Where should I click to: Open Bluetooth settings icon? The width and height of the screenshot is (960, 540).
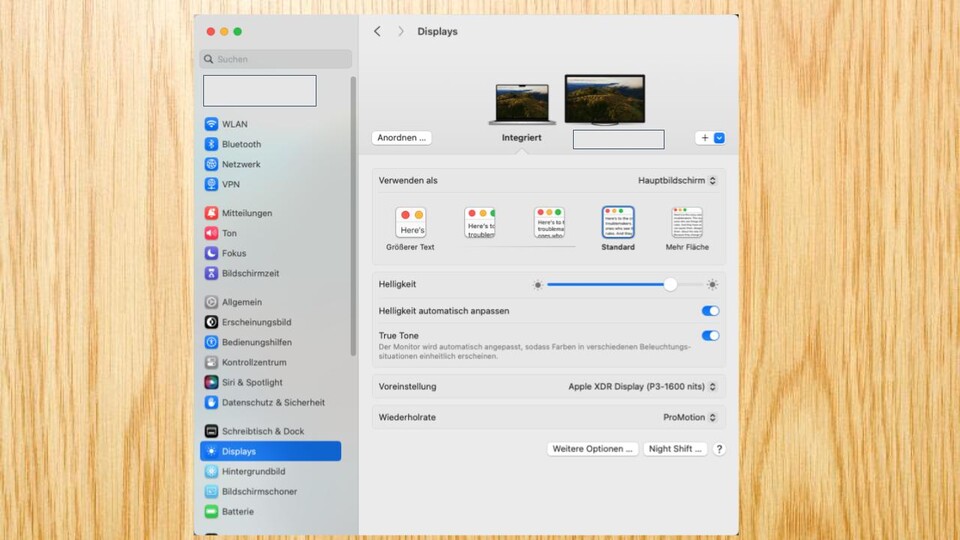[212, 144]
